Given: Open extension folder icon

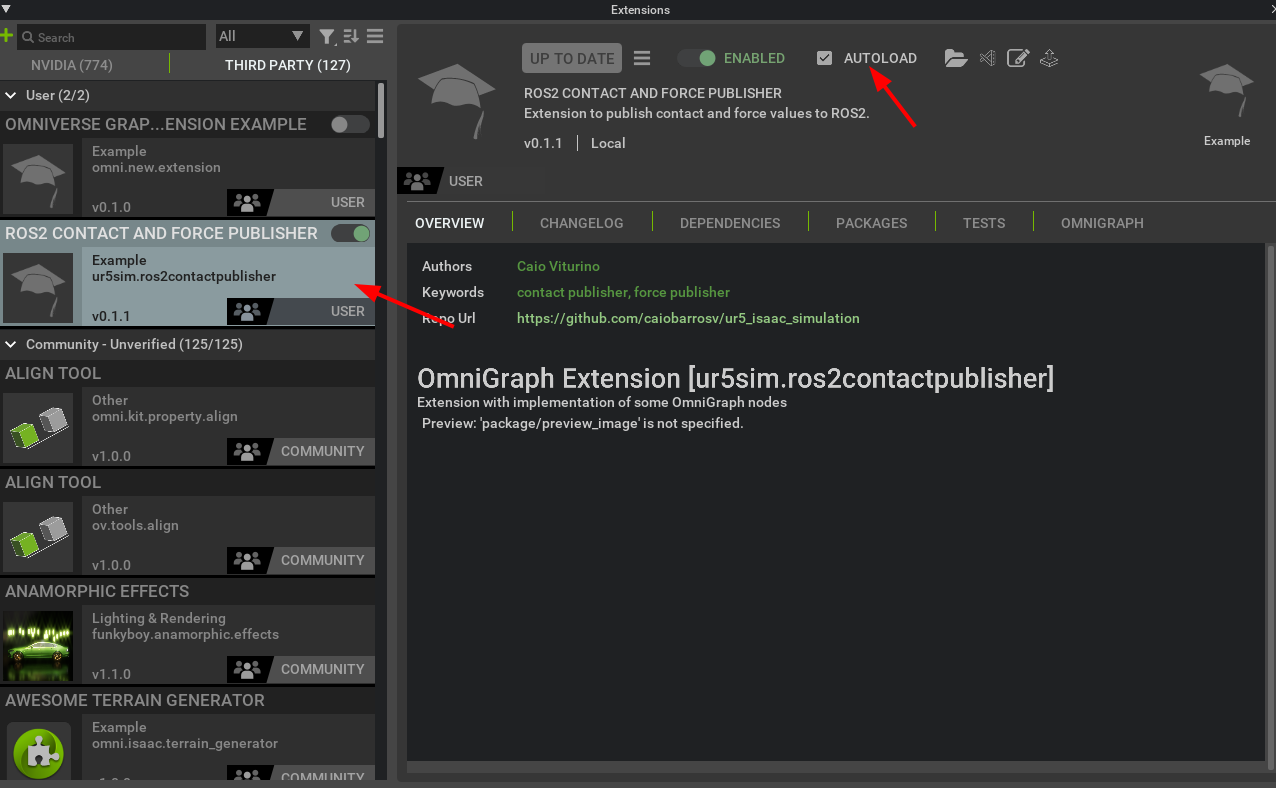Looking at the screenshot, I should point(956,58).
